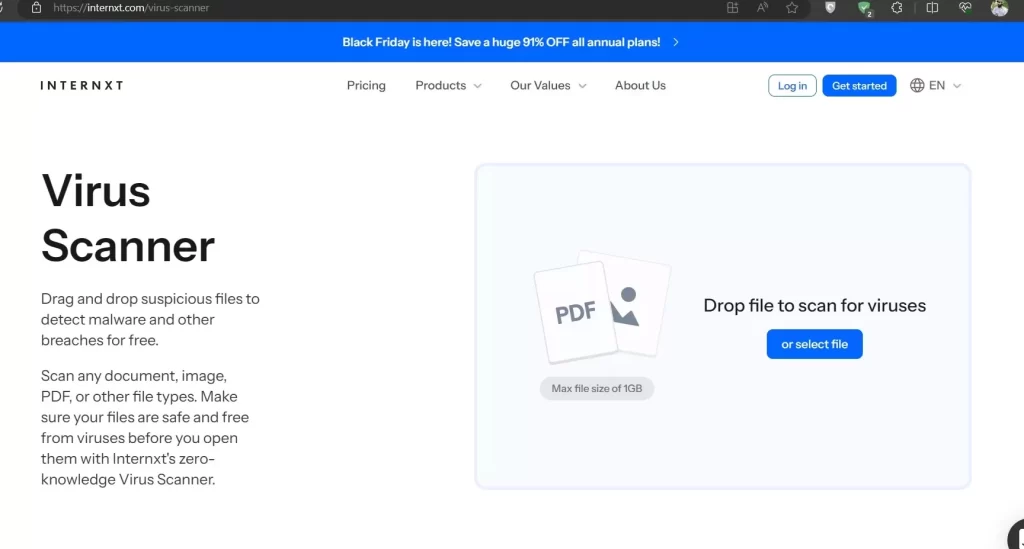The height and width of the screenshot is (549, 1024).
Task: Open the Pricing page
Action: [x=366, y=86]
